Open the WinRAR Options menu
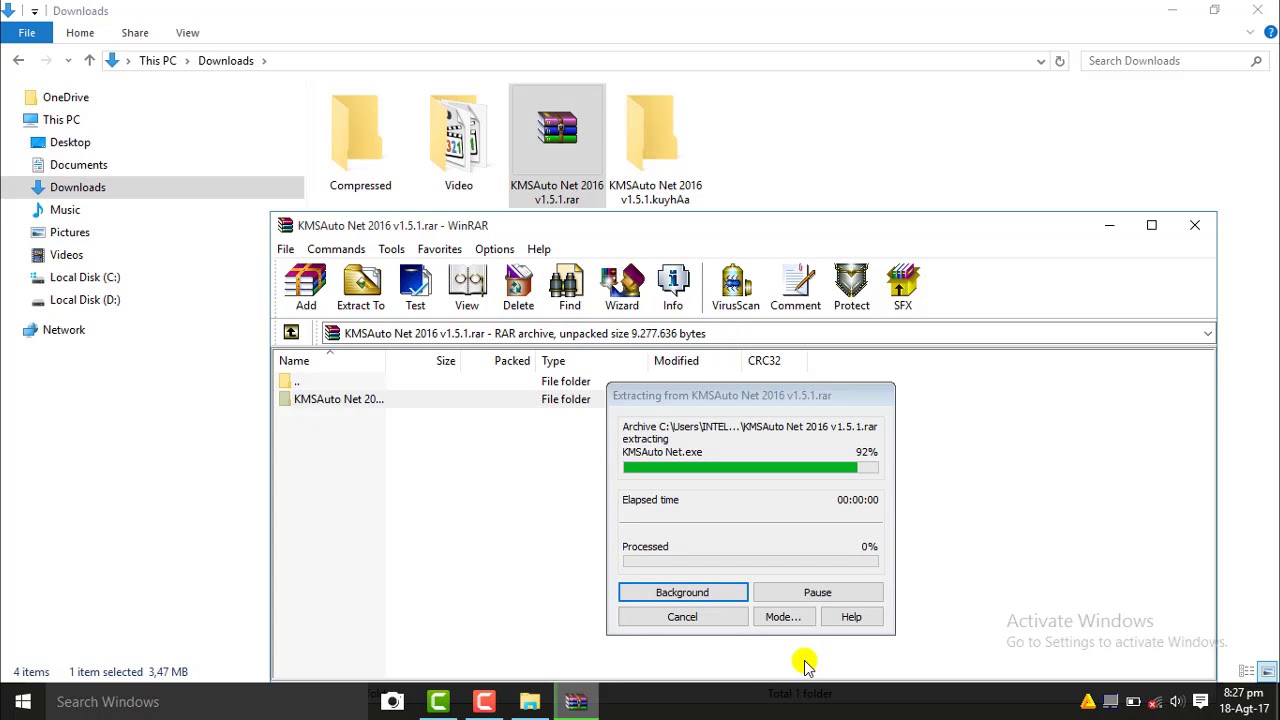Image resolution: width=1280 pixels, height=720 pixels. pyautogui.click(x=494, y=249)
